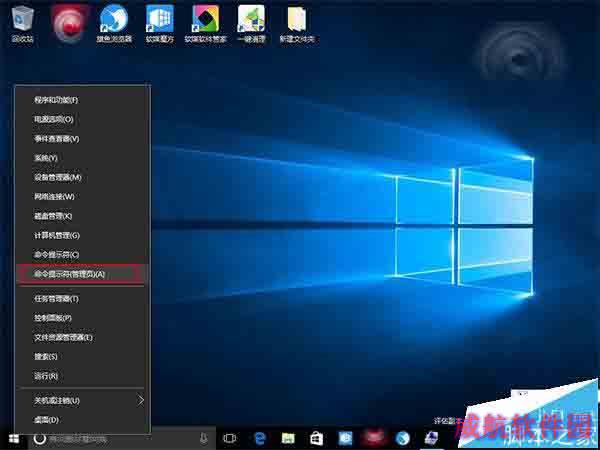This screenshot has height=450, width=600.
Task: Open the red round app icon on desktop
Action: pos(69,23)
